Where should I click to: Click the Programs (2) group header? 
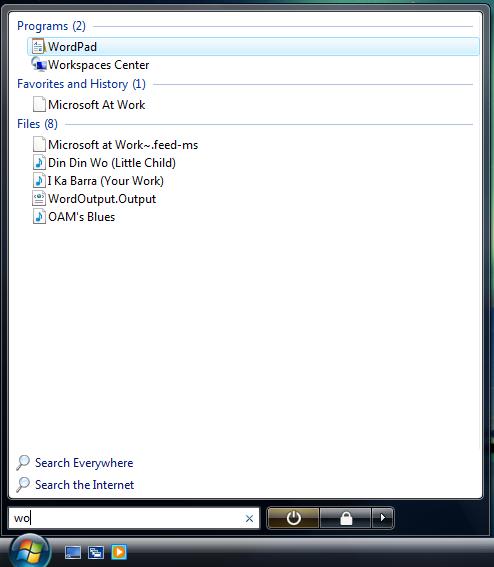coord(51,26)
